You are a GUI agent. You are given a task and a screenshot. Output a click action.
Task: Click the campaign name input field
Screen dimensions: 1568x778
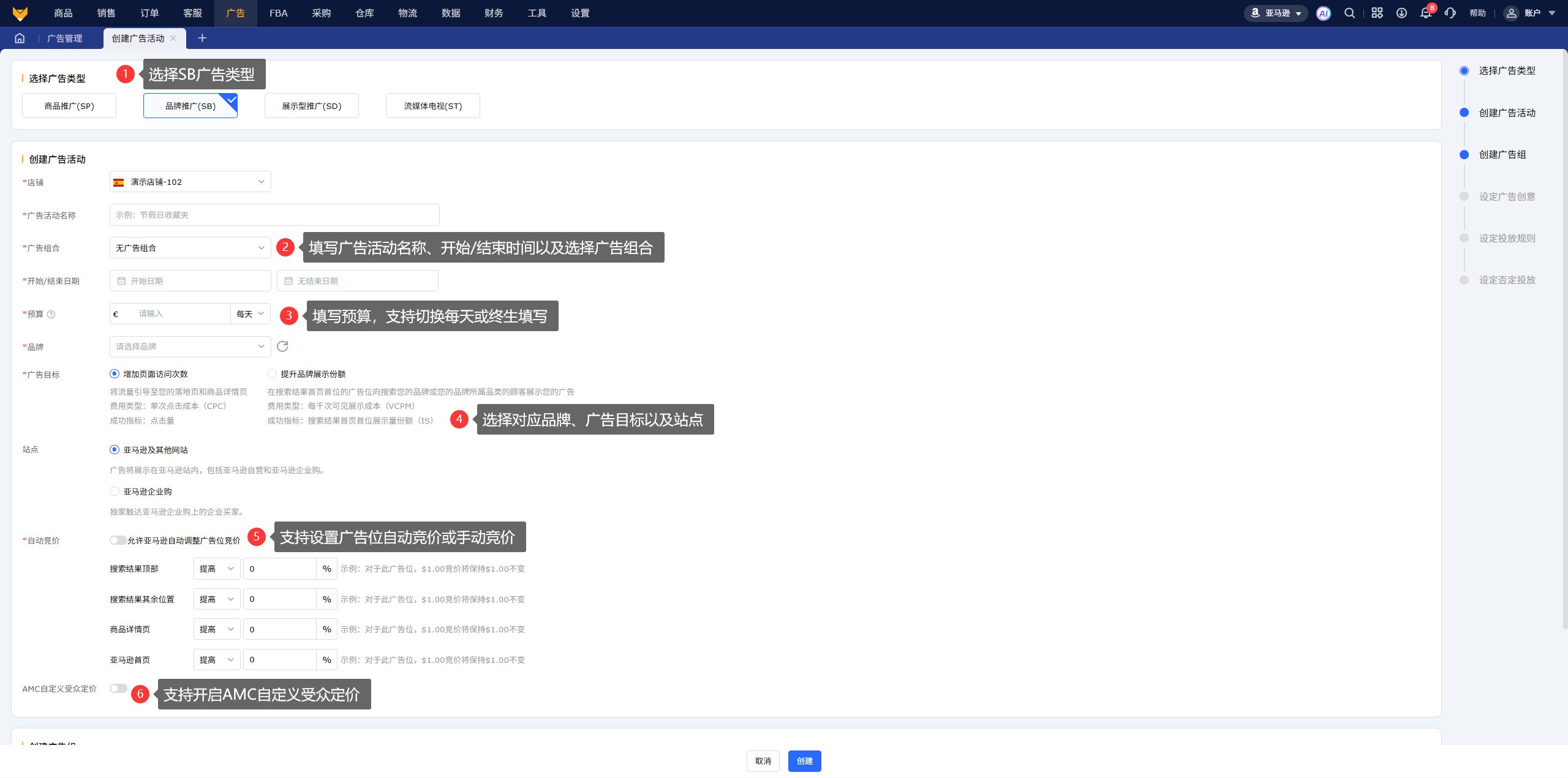274,215
